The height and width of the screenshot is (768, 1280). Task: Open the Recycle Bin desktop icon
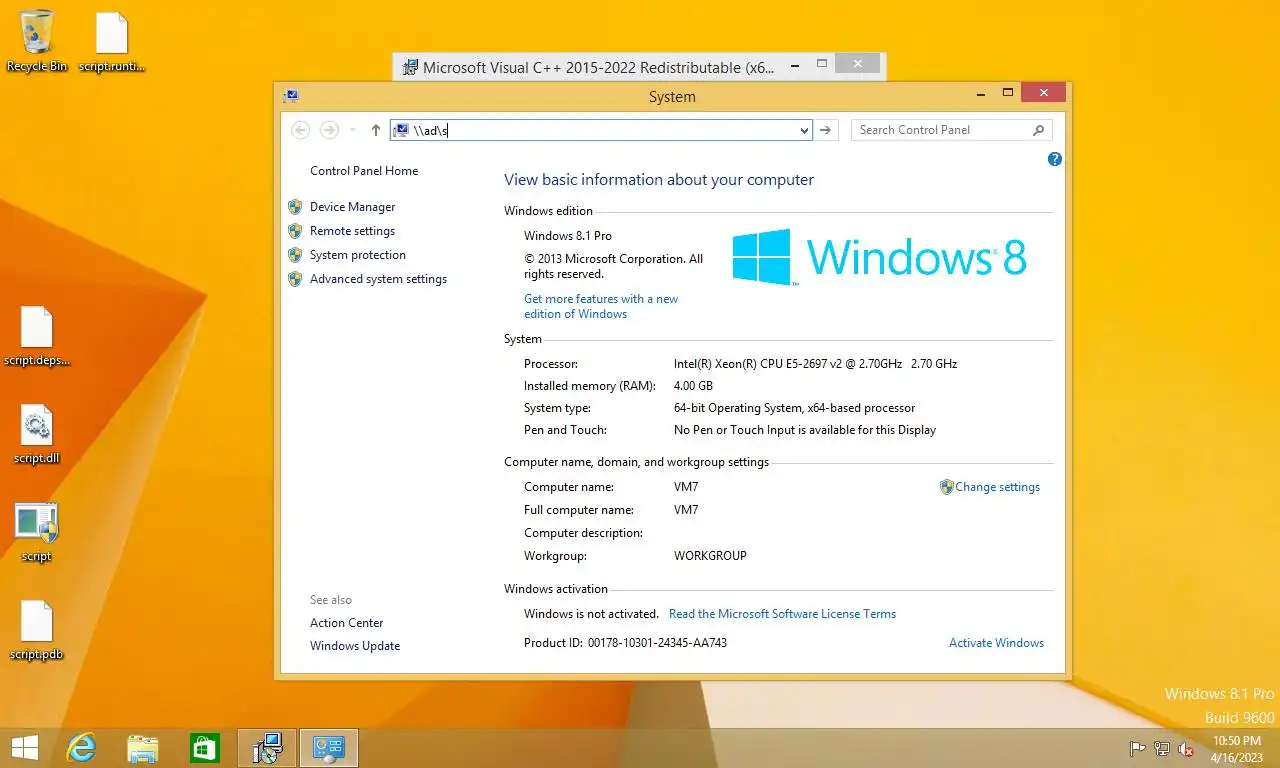(37, 40)
